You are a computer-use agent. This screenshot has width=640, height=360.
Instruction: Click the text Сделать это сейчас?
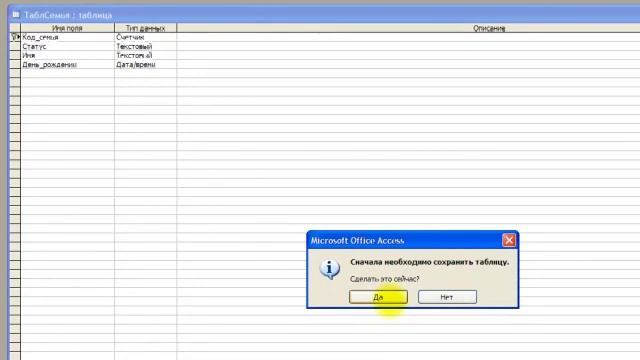[384, 279]
